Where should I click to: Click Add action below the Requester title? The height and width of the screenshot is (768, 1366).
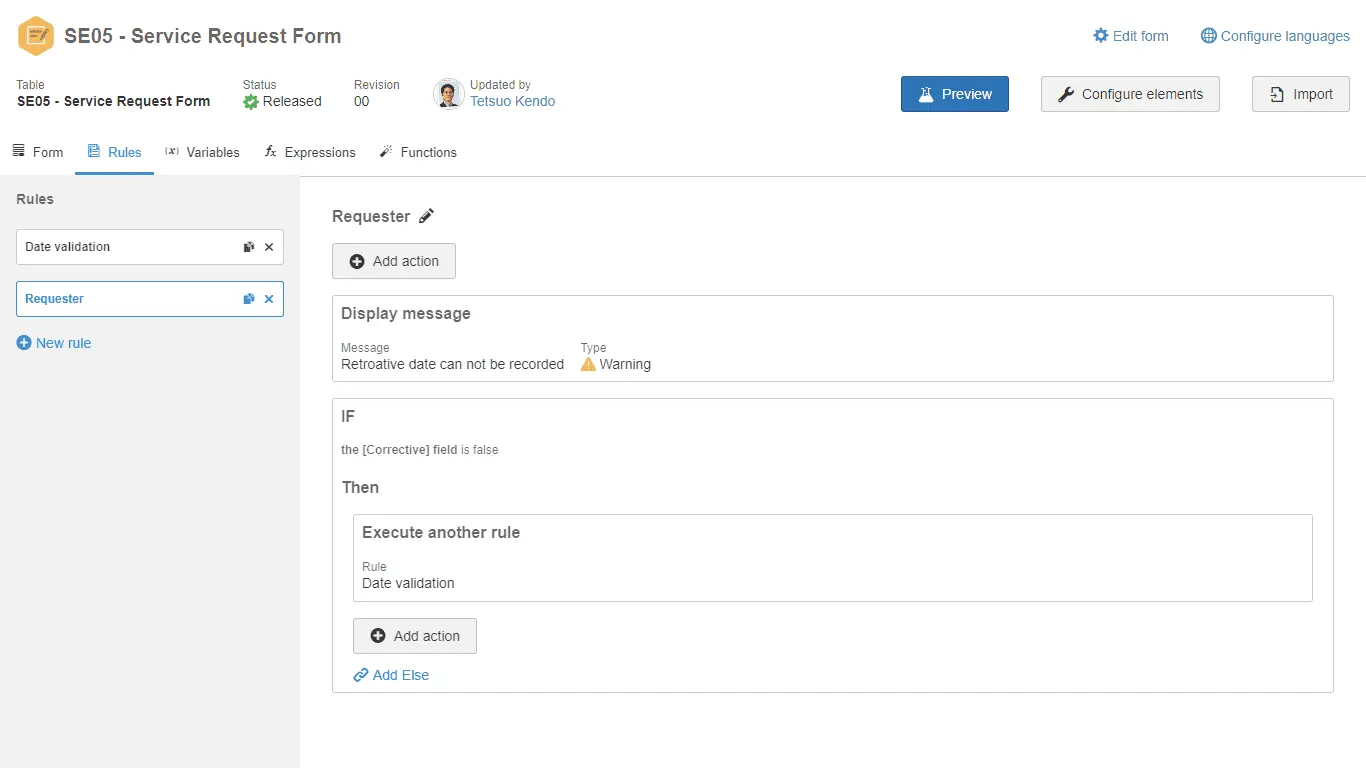click(x=394, y=261)
